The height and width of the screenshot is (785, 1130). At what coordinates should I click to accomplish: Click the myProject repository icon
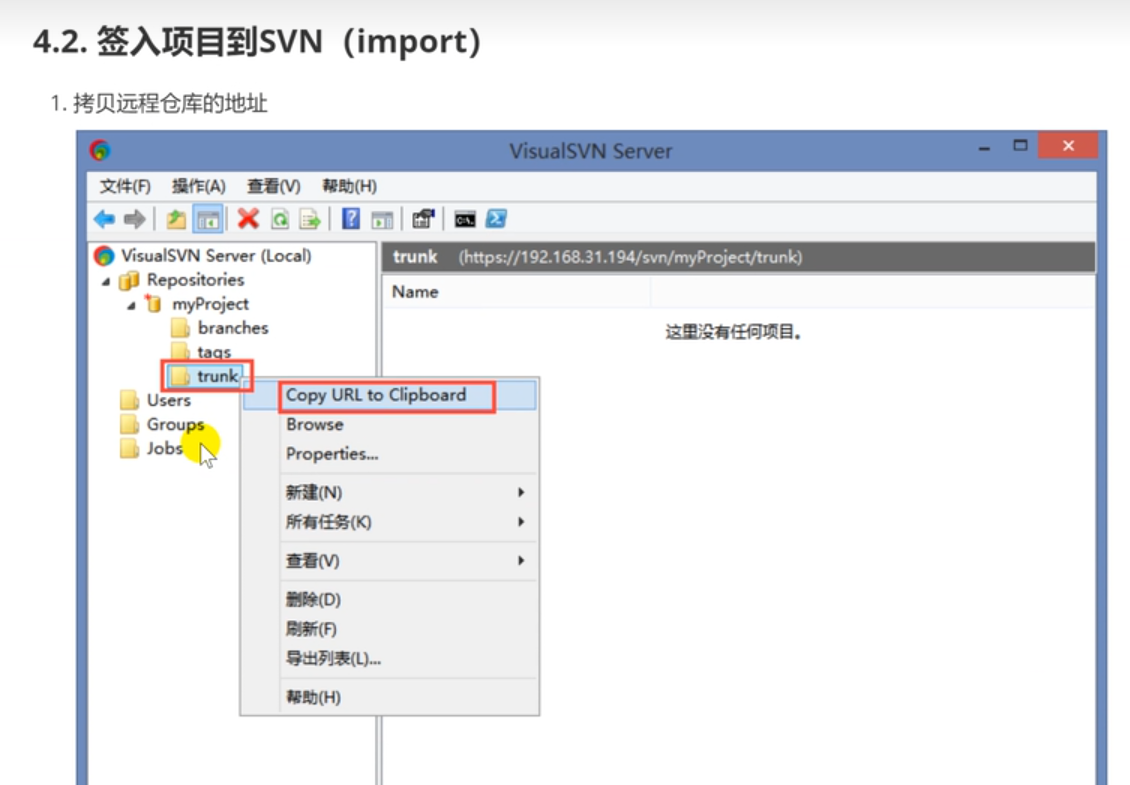(153, 303)
